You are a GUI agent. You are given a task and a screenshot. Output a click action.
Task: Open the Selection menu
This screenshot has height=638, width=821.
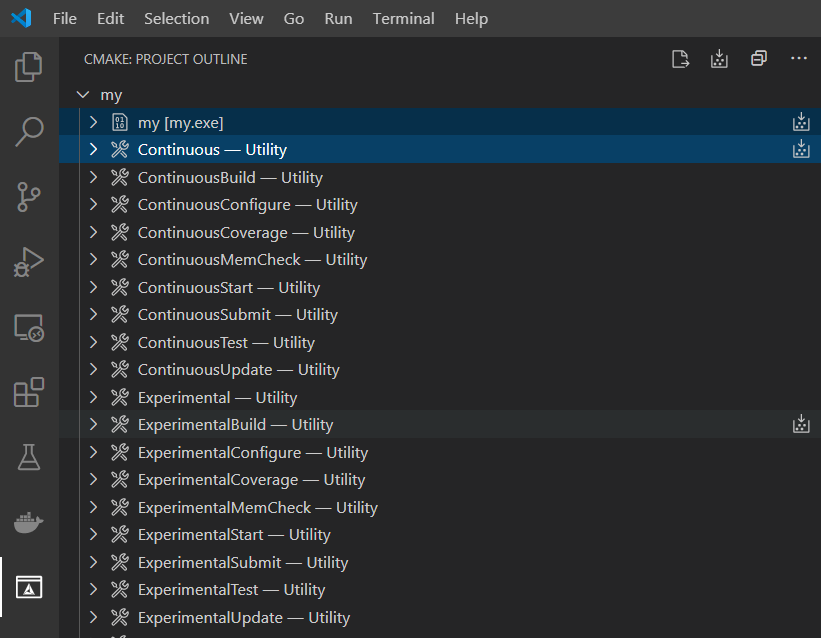[x=176, y=19]
